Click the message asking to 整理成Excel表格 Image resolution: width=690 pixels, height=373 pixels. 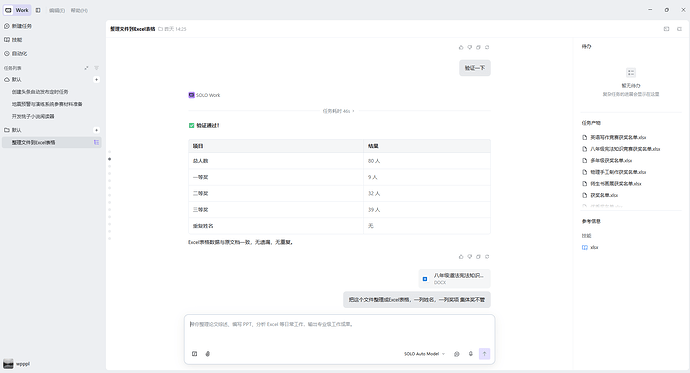click(417, 300)
